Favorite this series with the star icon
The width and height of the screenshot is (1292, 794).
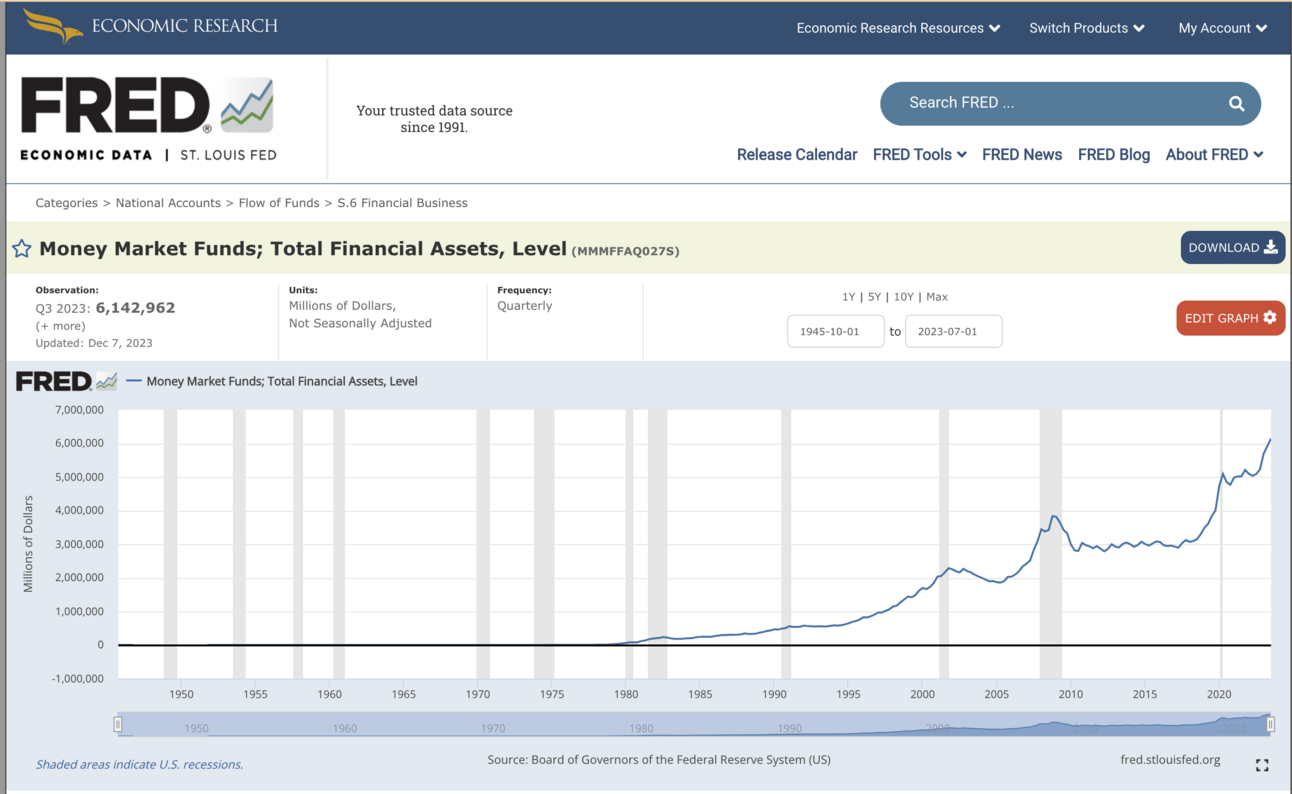tap(21, 249)
